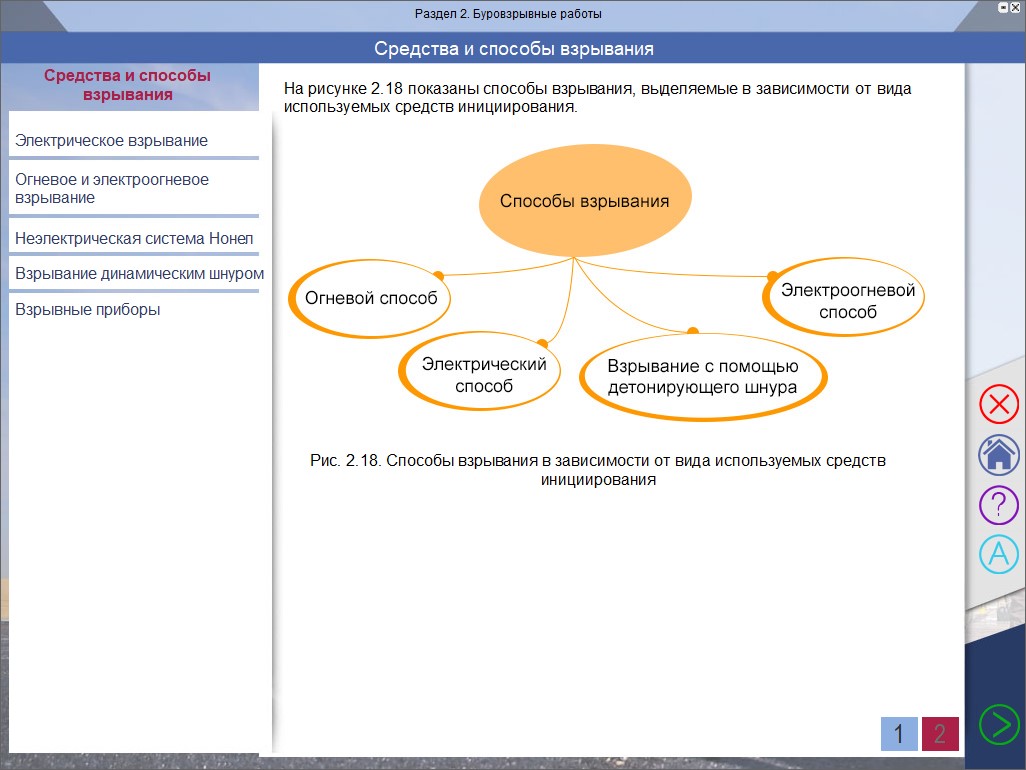
Task: Click the Электрический способ diagram node
Action: coord(483,375)
